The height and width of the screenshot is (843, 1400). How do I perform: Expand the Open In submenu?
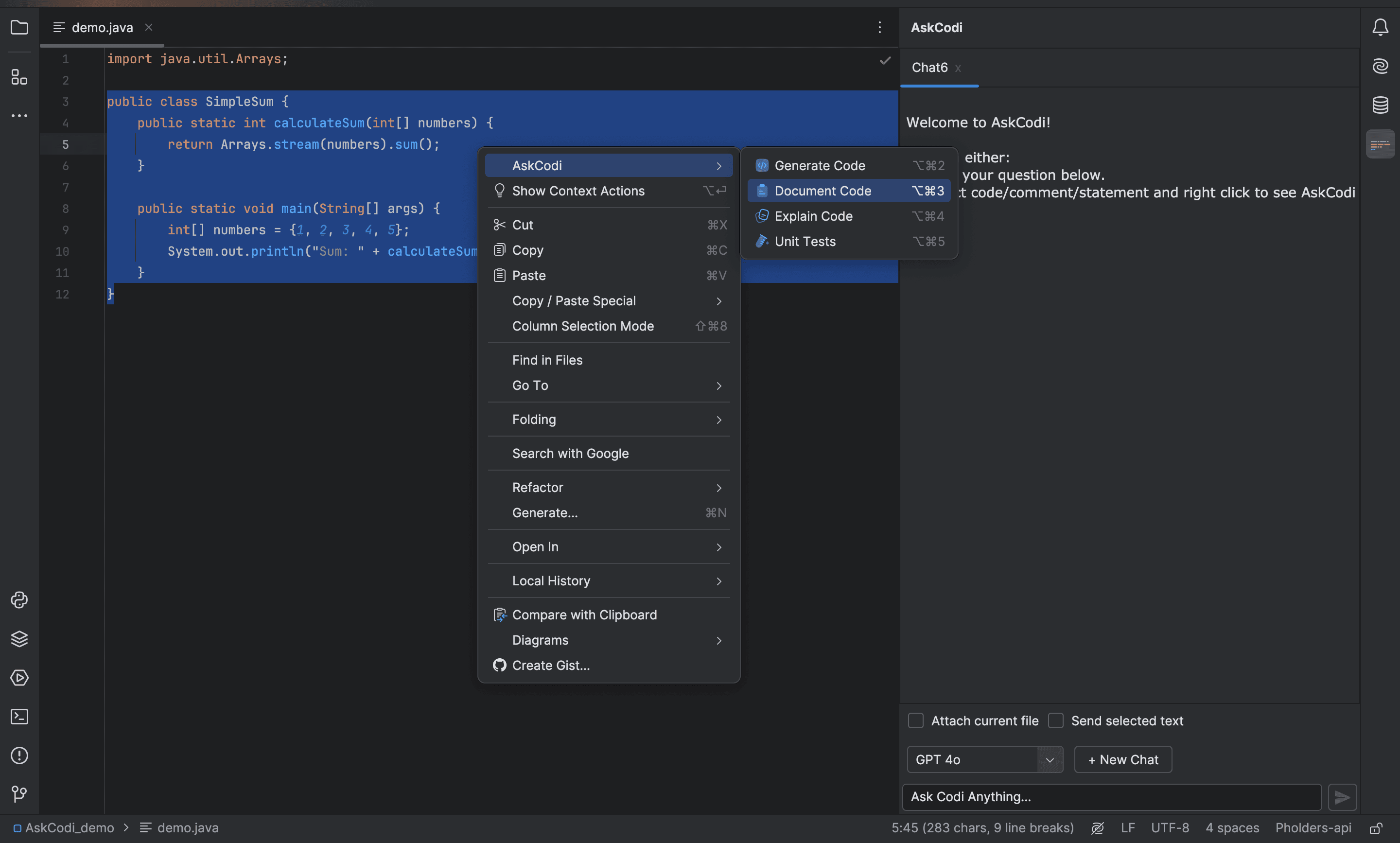point(609,546)
